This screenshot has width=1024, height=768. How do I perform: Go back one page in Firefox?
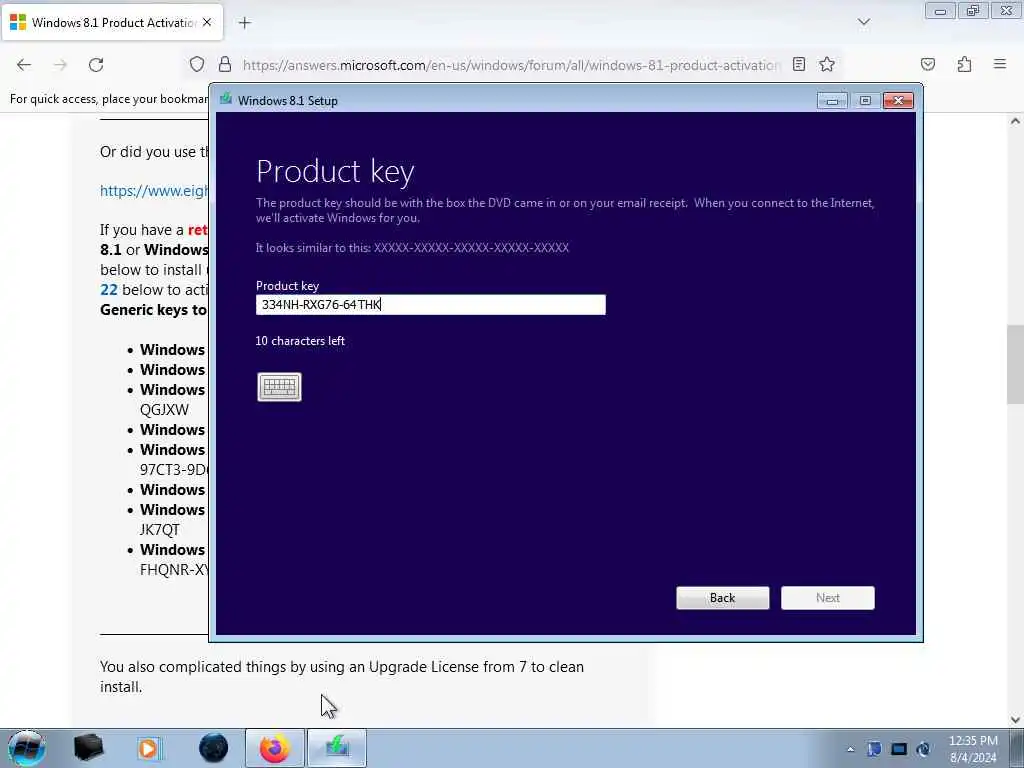(24, 65)
